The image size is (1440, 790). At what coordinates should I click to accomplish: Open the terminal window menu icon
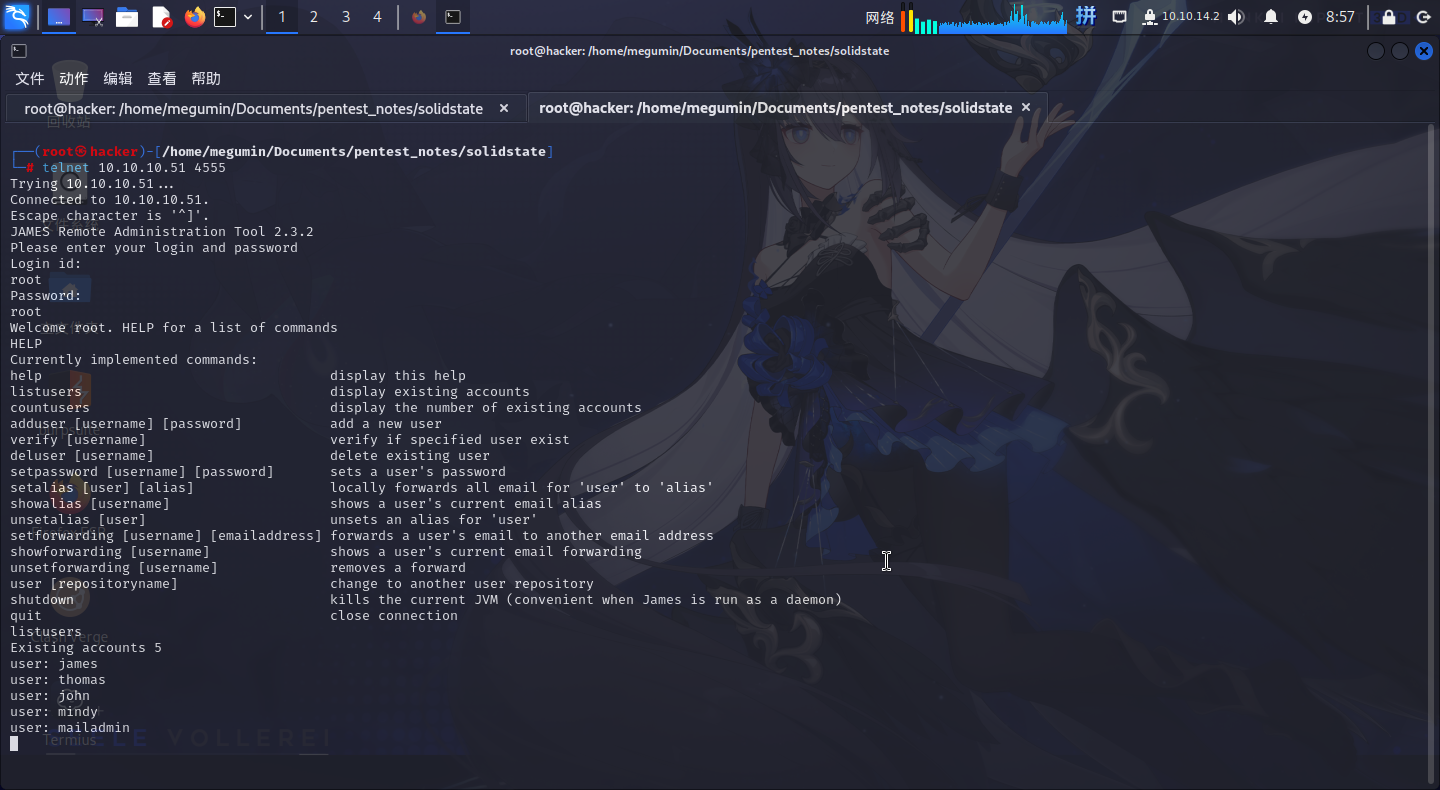pyautogui.click(x=19, y=51)
